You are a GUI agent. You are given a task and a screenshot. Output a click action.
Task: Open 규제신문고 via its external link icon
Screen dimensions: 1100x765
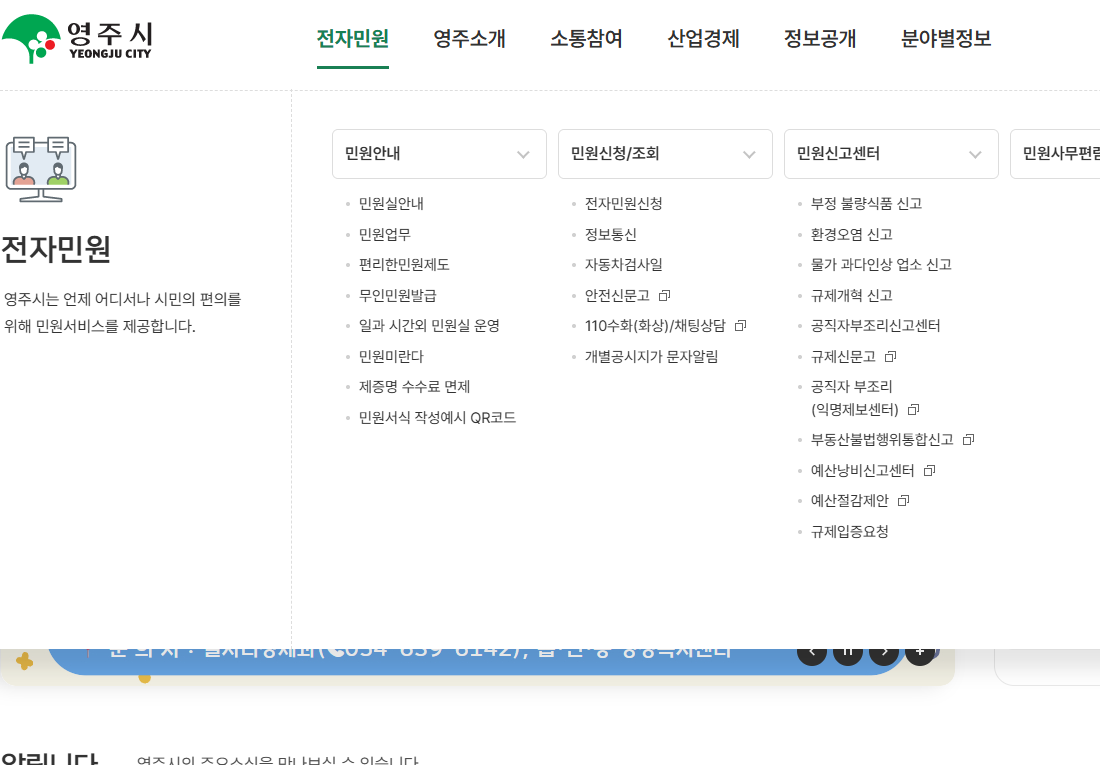pyautogui.click(x=890, y=356)
